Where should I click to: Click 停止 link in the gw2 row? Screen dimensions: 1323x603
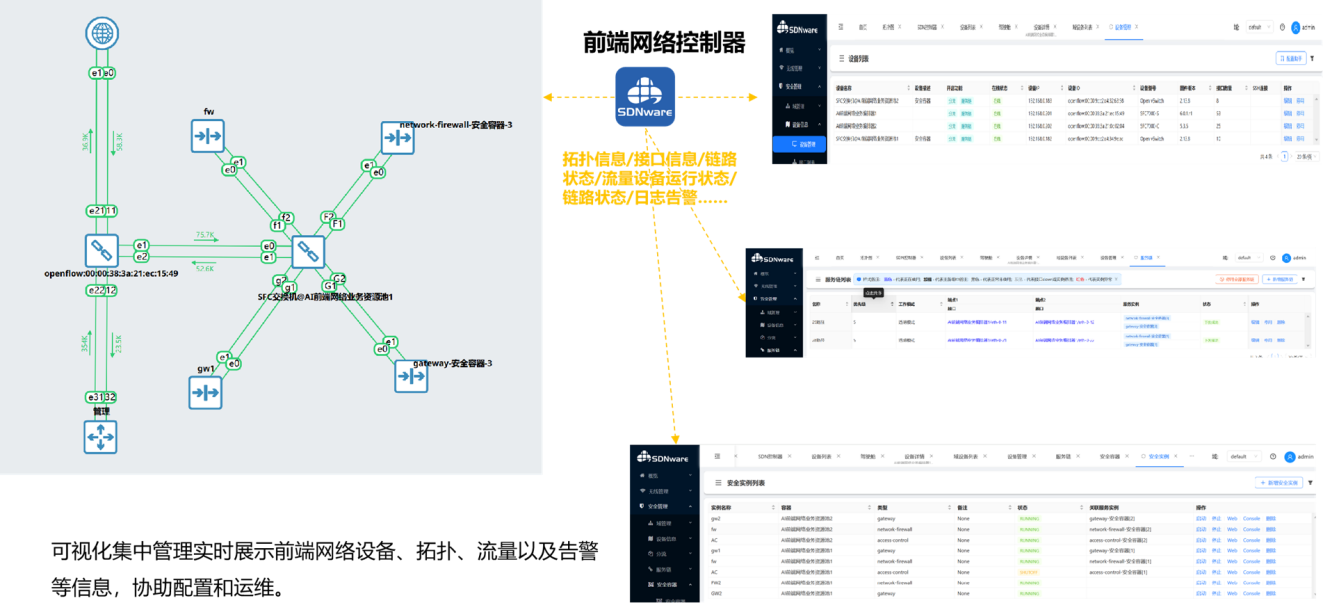point(1216,518)
